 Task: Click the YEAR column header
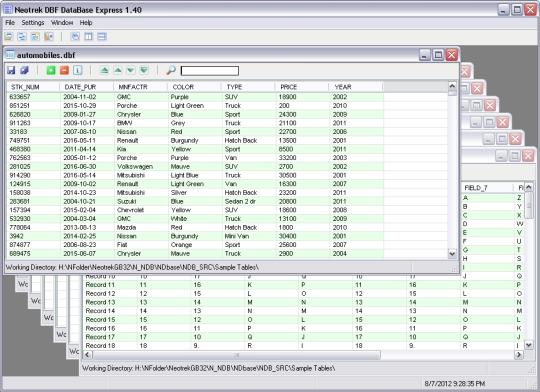click(x=356, y=87)
